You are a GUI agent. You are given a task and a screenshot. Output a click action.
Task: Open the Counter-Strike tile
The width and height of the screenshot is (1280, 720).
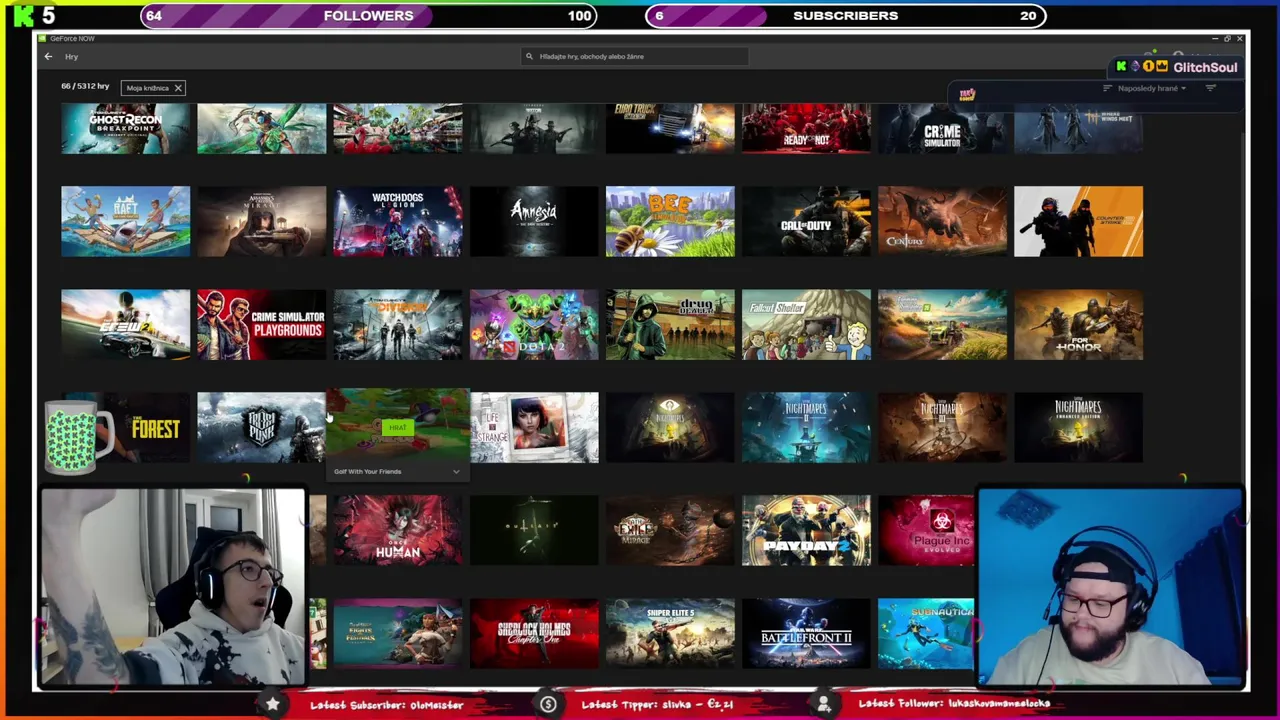(x=1078, y=221)
